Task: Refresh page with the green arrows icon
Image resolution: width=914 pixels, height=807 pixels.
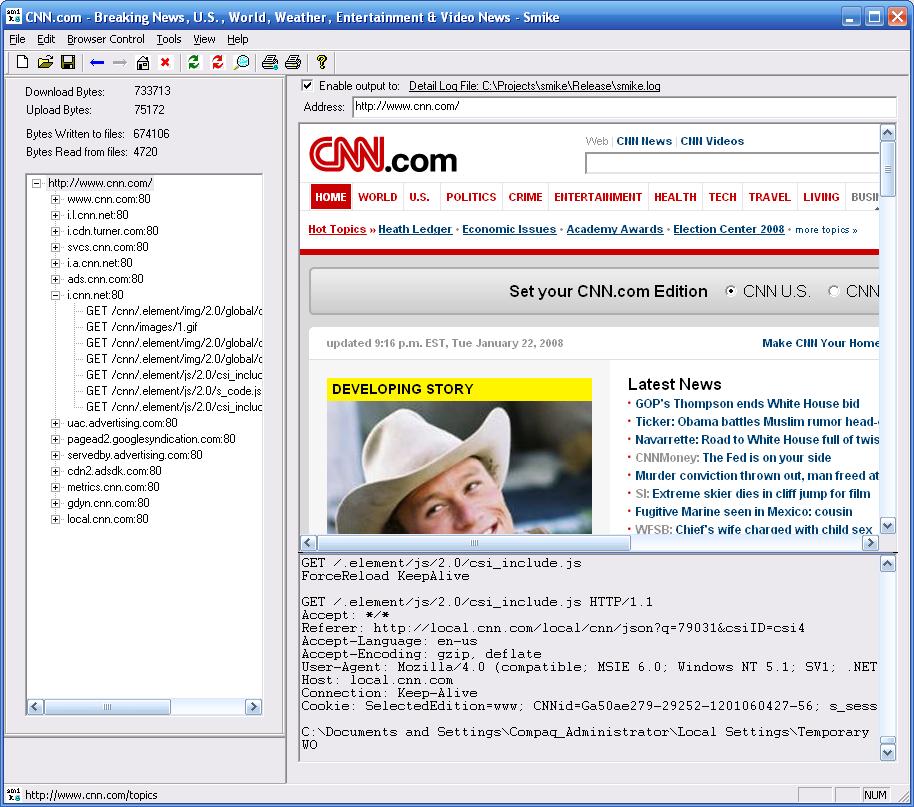Action: [x=194, y=63]
